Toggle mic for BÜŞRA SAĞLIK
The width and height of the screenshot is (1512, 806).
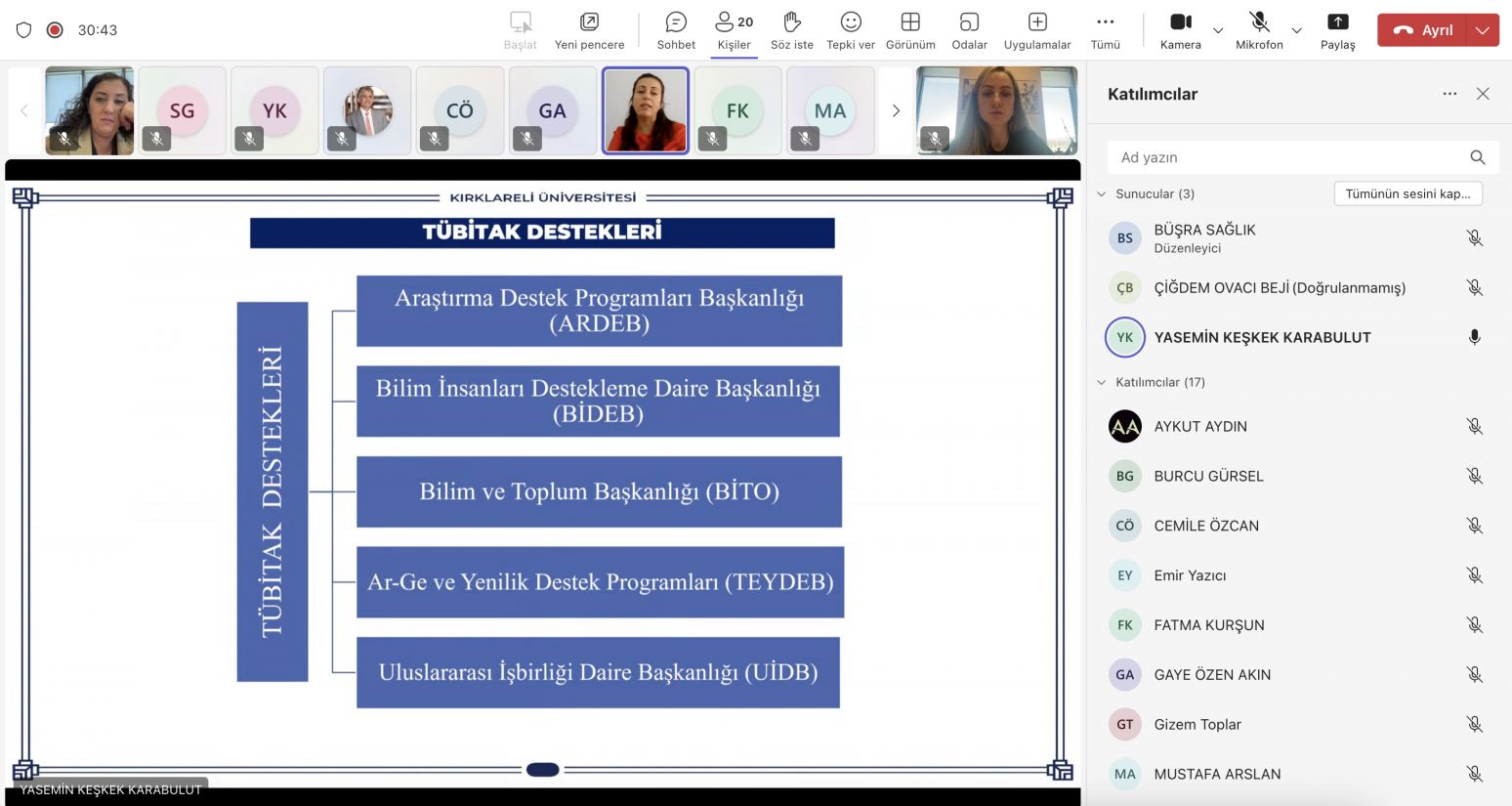click(1474, 238)
